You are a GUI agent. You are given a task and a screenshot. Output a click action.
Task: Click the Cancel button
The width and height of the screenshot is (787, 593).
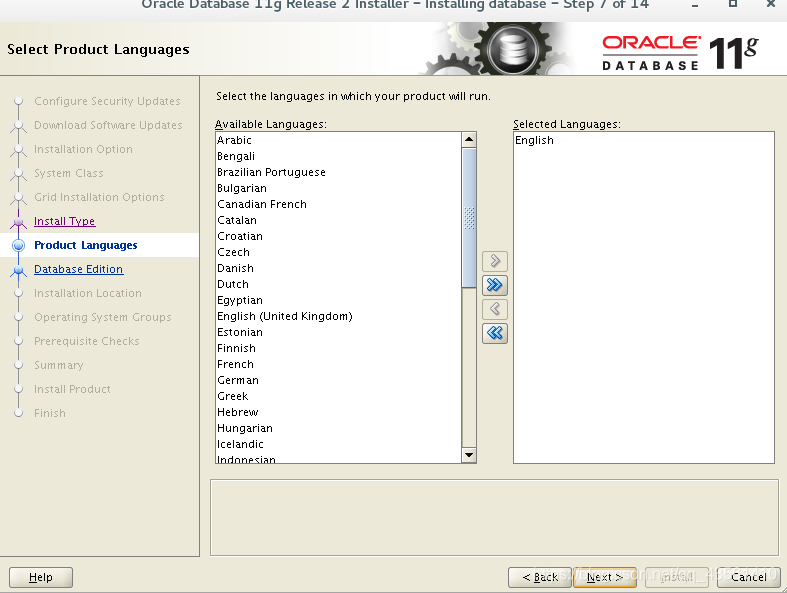(x=748, y=577)
